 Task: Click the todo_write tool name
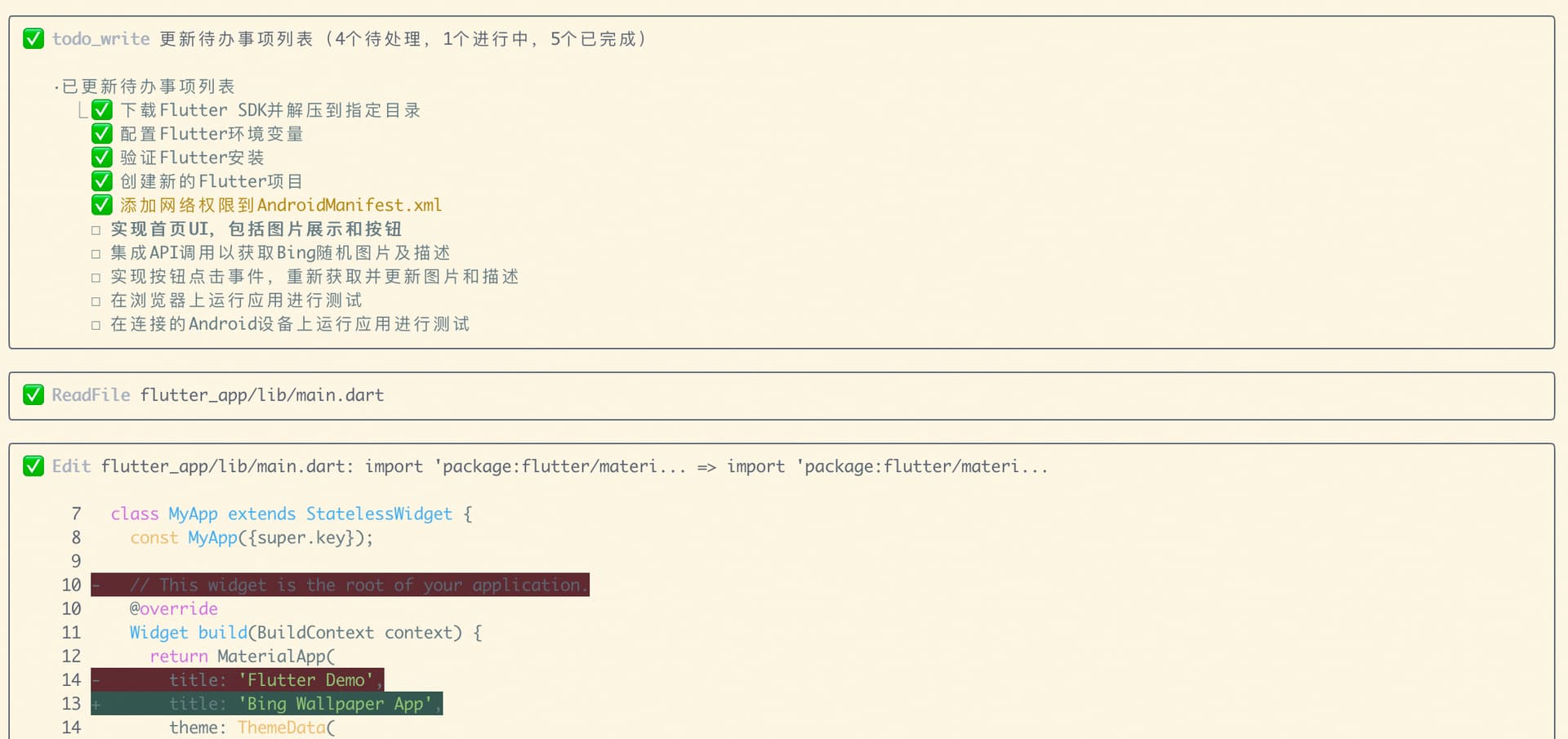[x=100, y=38]
